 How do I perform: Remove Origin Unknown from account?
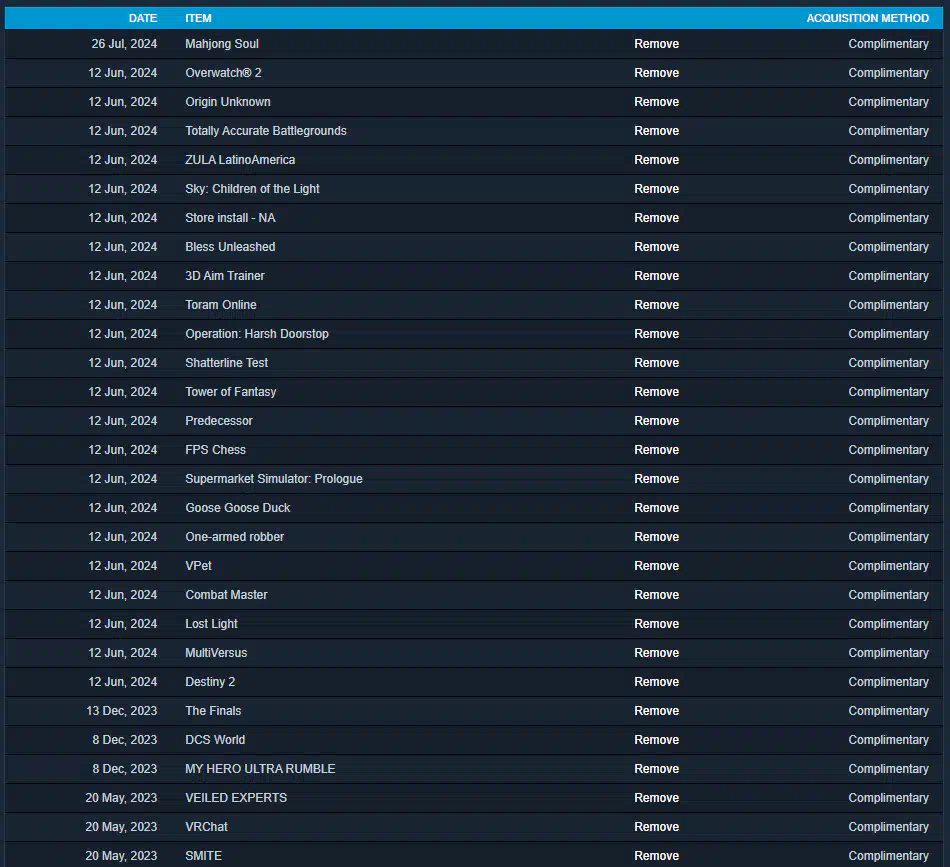(656, 102)
